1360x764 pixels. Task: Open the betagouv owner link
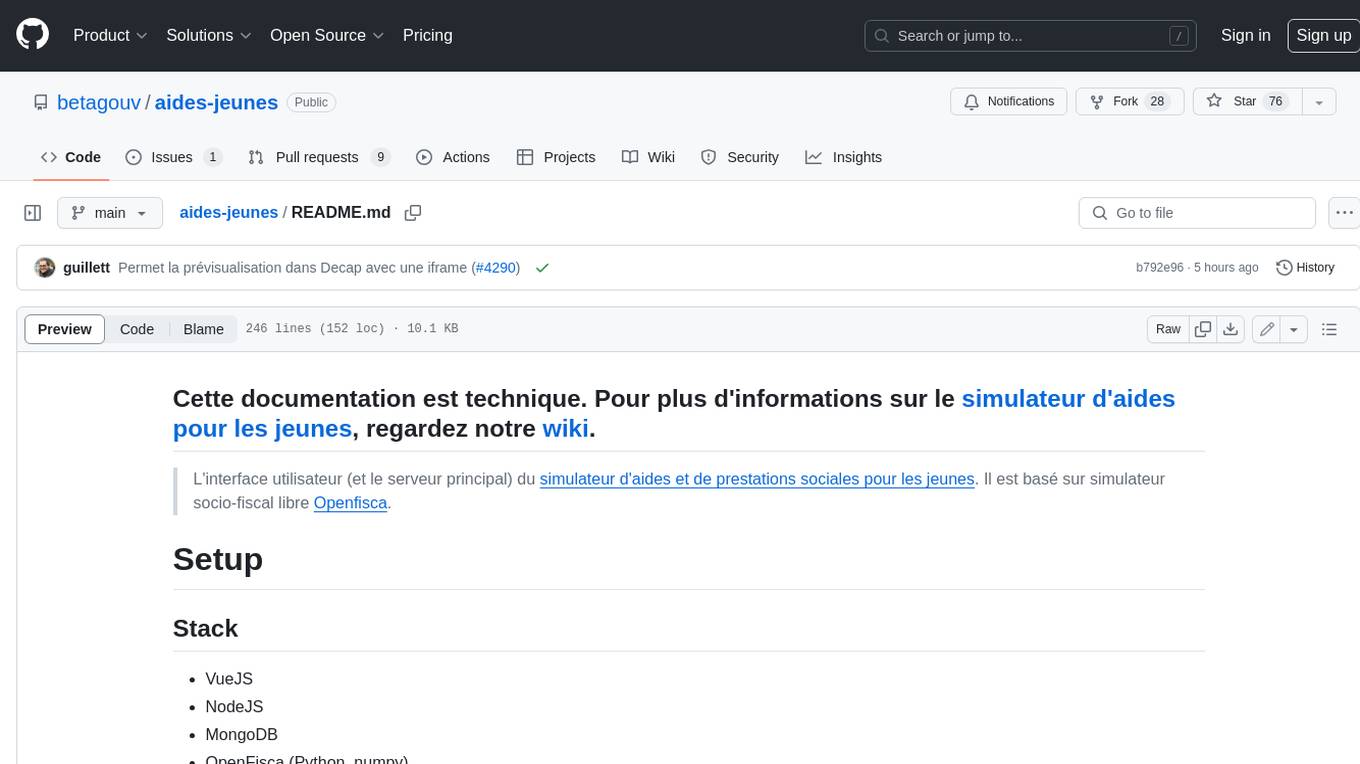point(99,102)
